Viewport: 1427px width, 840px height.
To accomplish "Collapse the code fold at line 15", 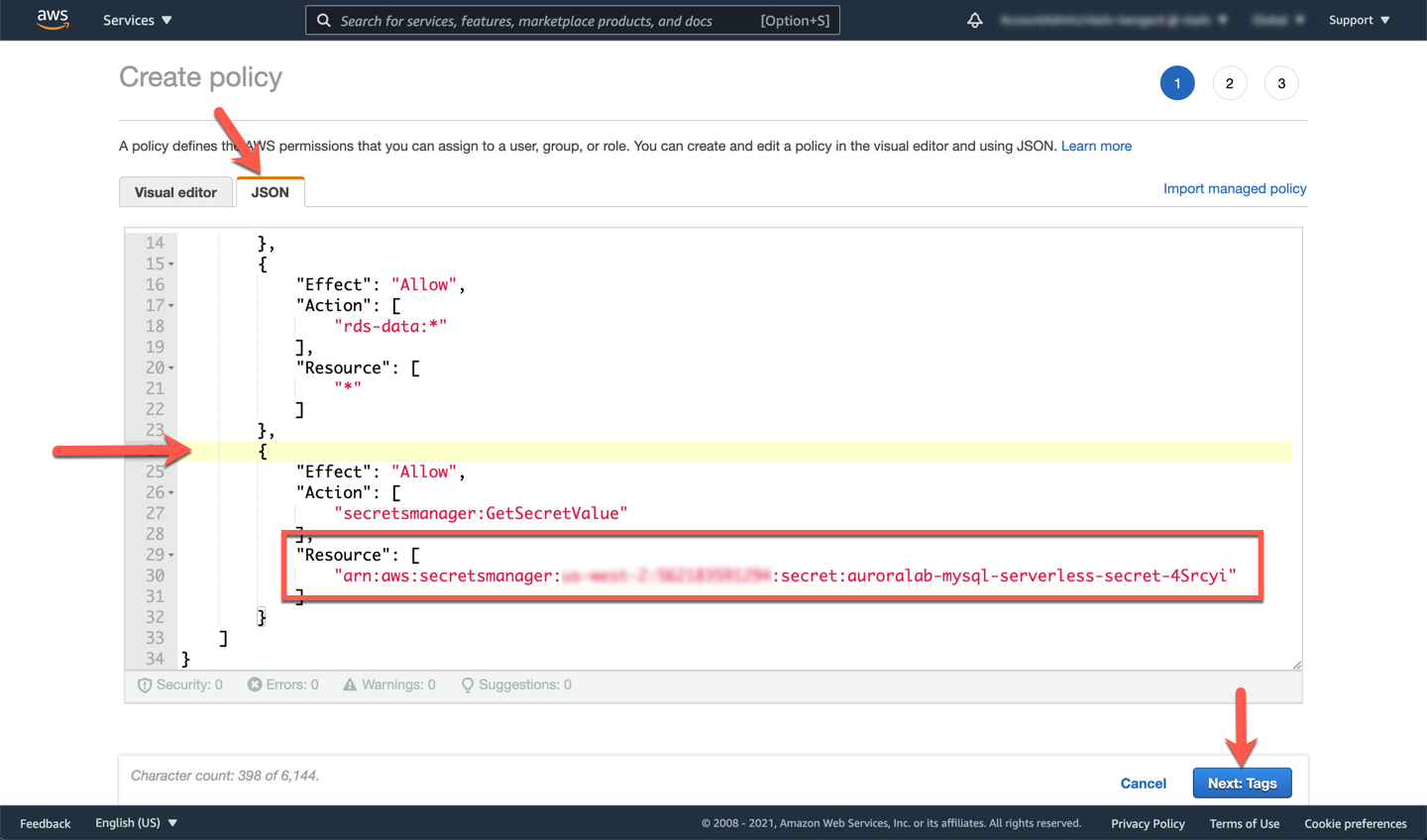I will [171, 264].
